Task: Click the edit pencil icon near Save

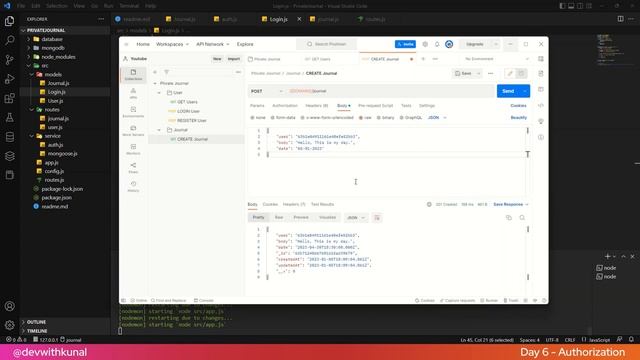Action: tap(510, 73)
